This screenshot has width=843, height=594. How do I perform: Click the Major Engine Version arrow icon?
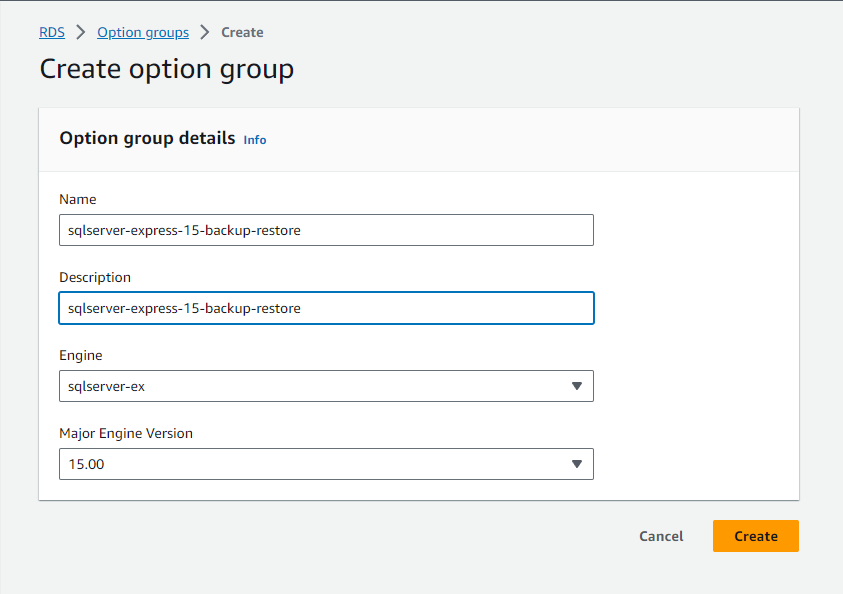[576, 464]
